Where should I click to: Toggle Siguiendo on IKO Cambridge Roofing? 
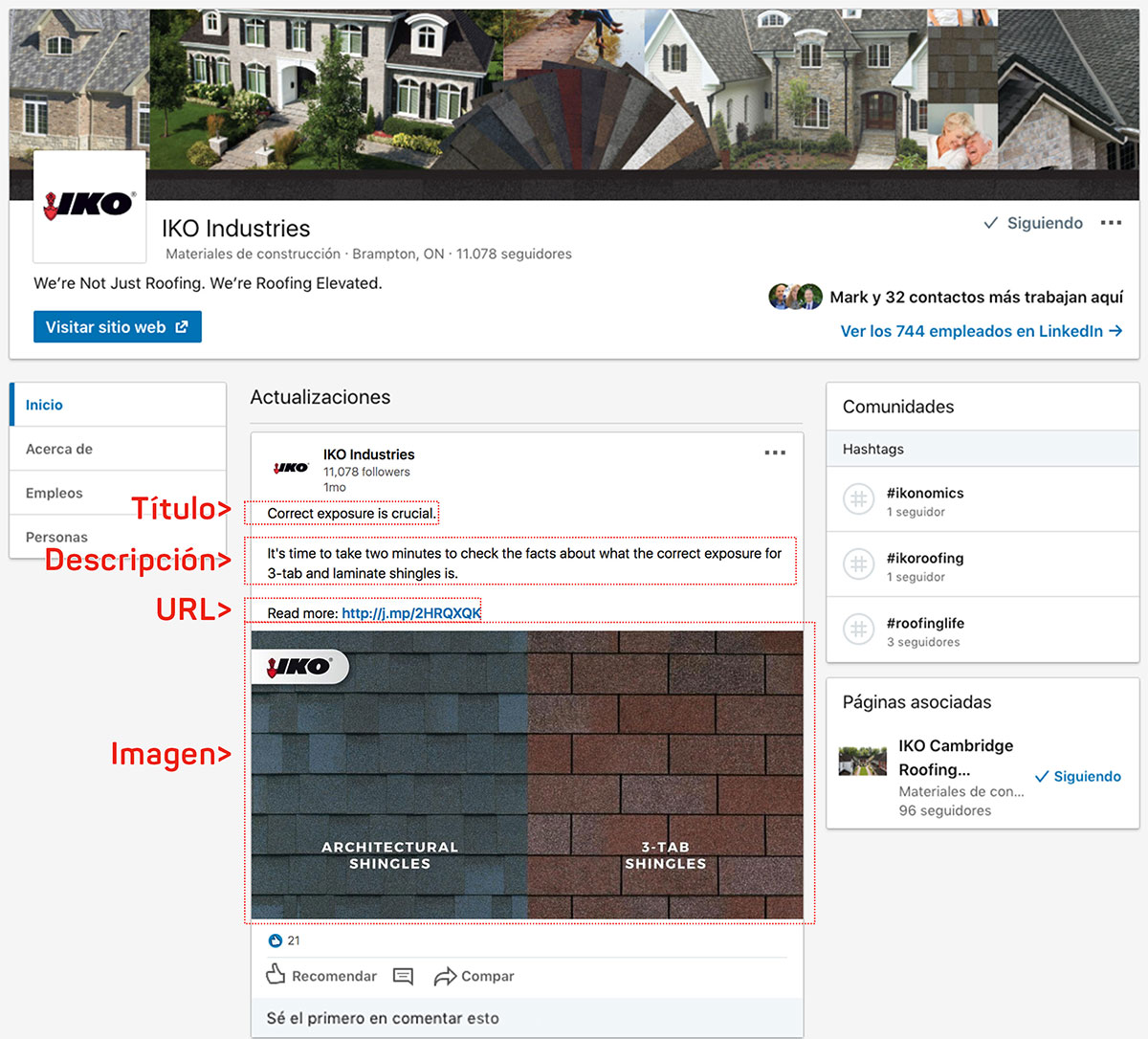tap(1077, 776)
